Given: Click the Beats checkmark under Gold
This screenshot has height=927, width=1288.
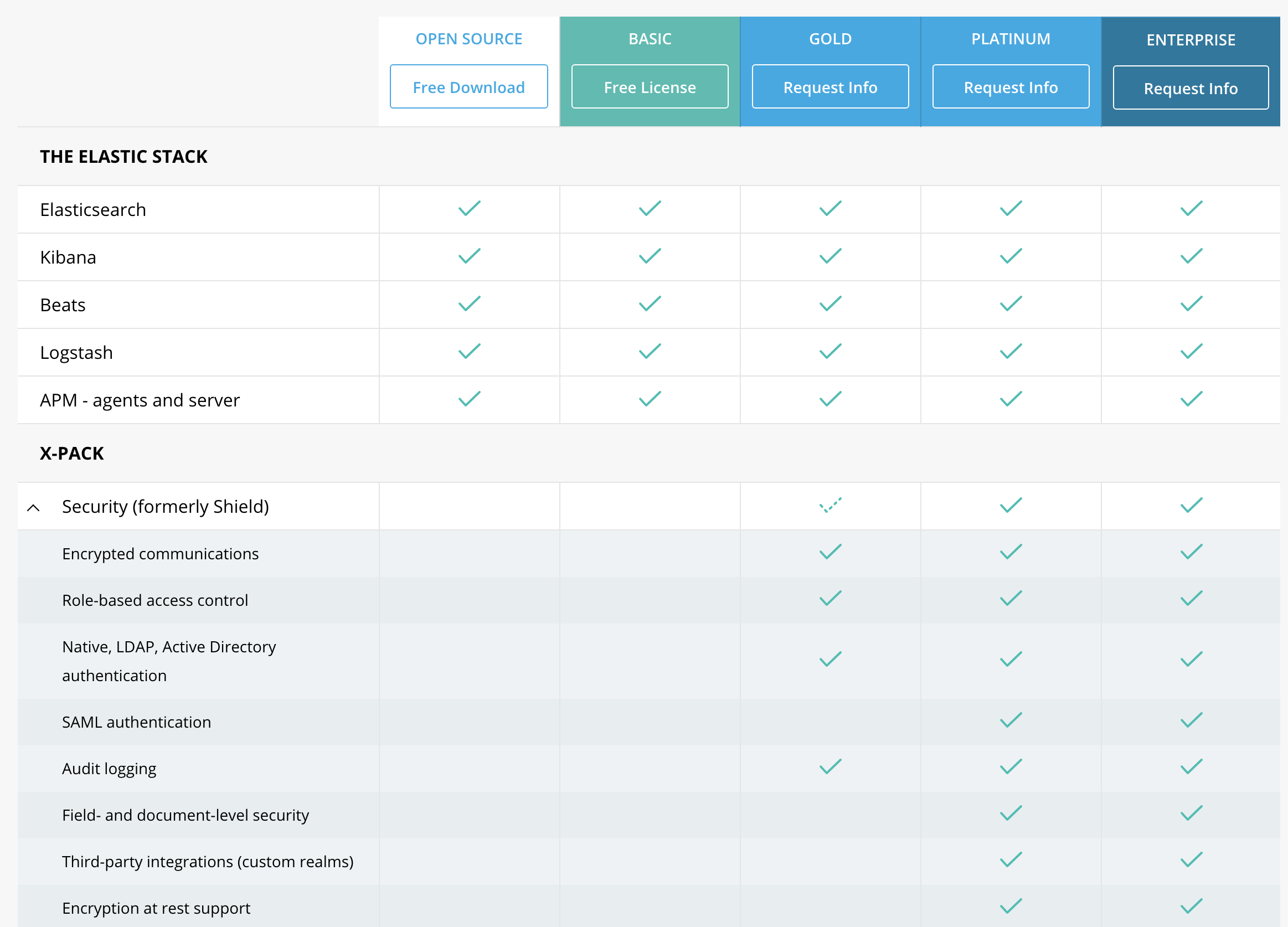Looking at the screenshot, I should coord(829,304).
